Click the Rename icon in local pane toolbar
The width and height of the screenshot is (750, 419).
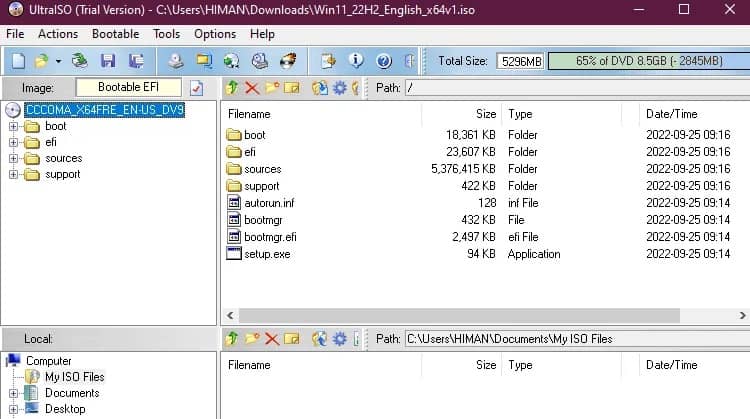[x=292, y=339]
